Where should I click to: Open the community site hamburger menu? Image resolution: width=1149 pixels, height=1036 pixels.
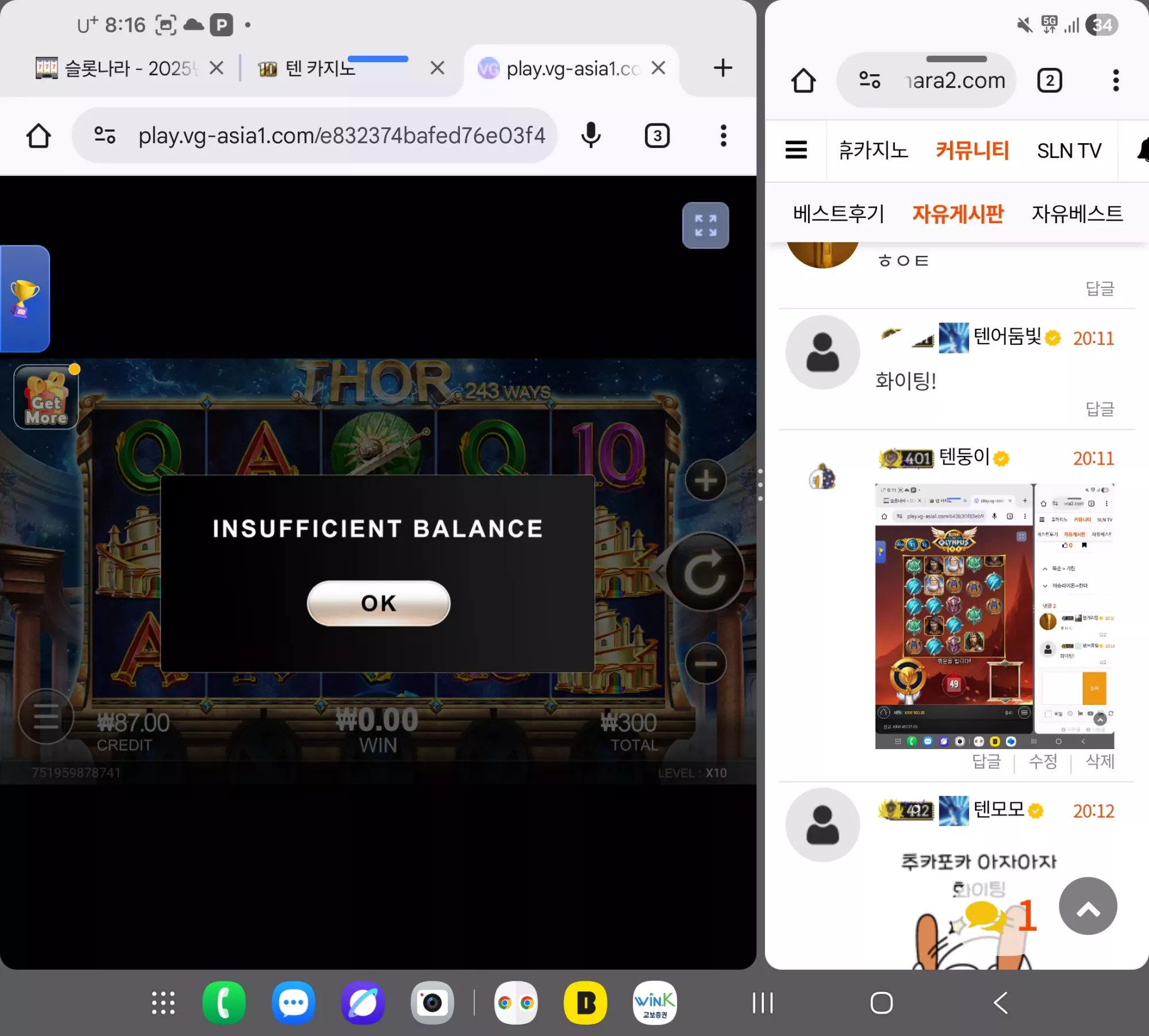click(796, 151)
